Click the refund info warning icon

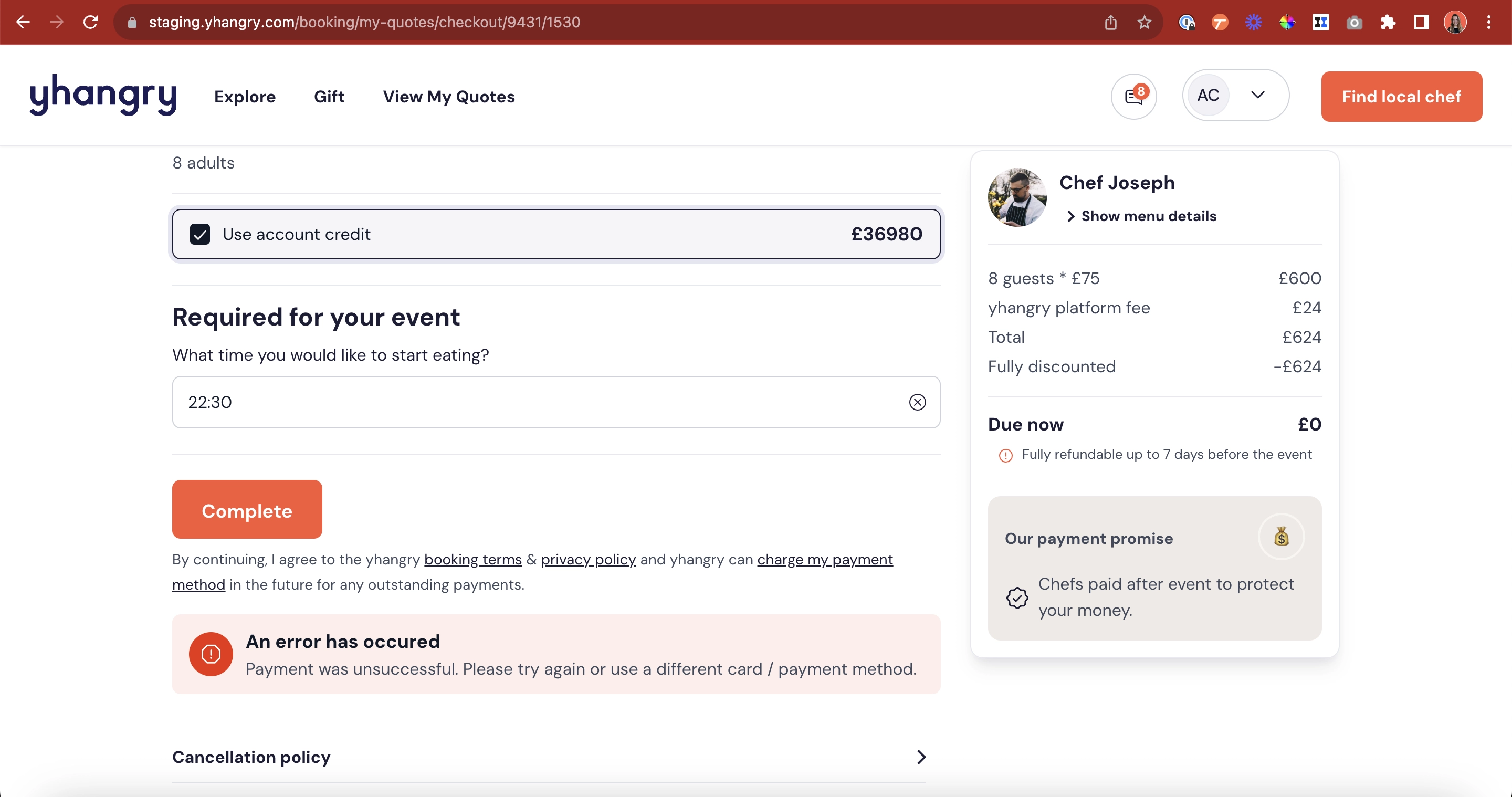(x=1005, y=455)
